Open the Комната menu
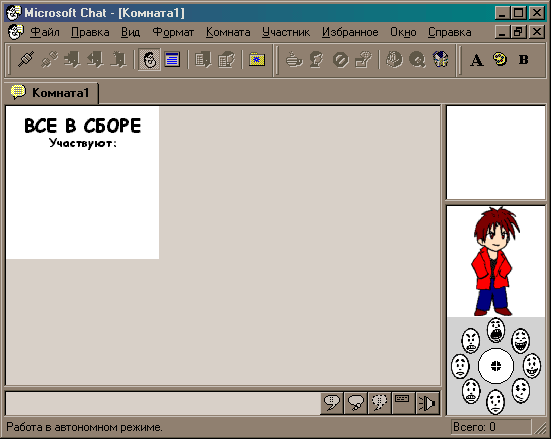Viewport: 551px width, 439px height. click(228, 32)
